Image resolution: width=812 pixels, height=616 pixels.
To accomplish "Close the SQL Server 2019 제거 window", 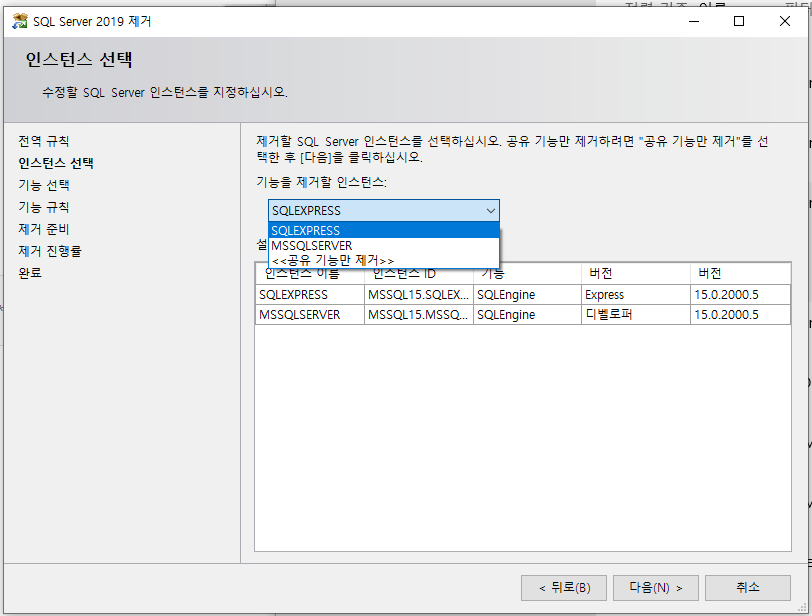I will click(x=785, y=21).
